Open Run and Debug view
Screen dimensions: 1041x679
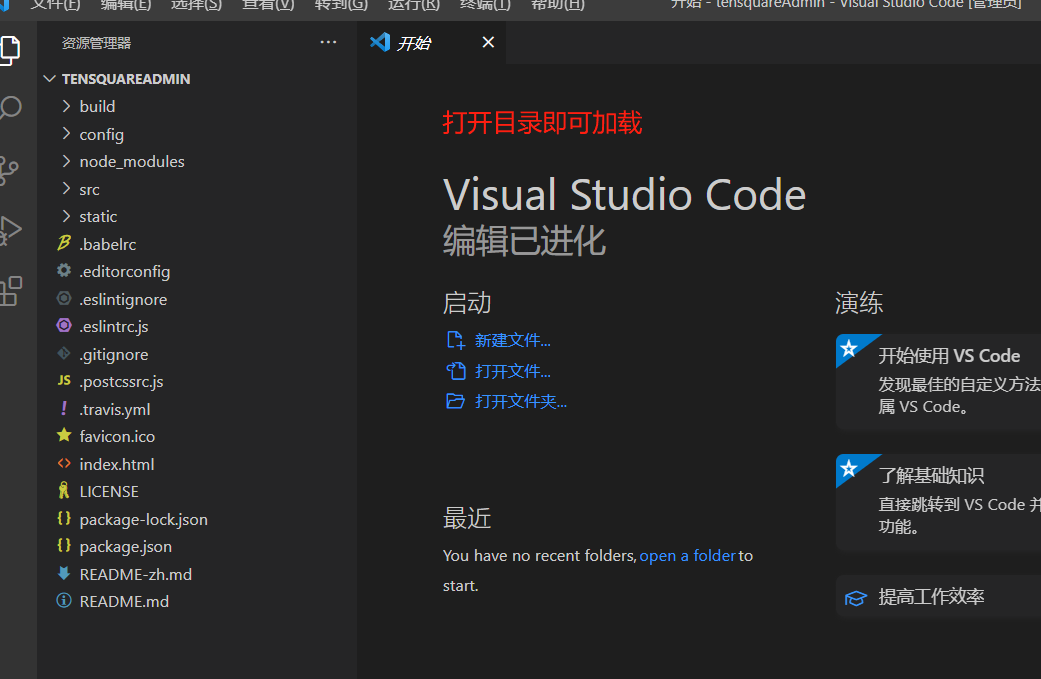point(10,230)
